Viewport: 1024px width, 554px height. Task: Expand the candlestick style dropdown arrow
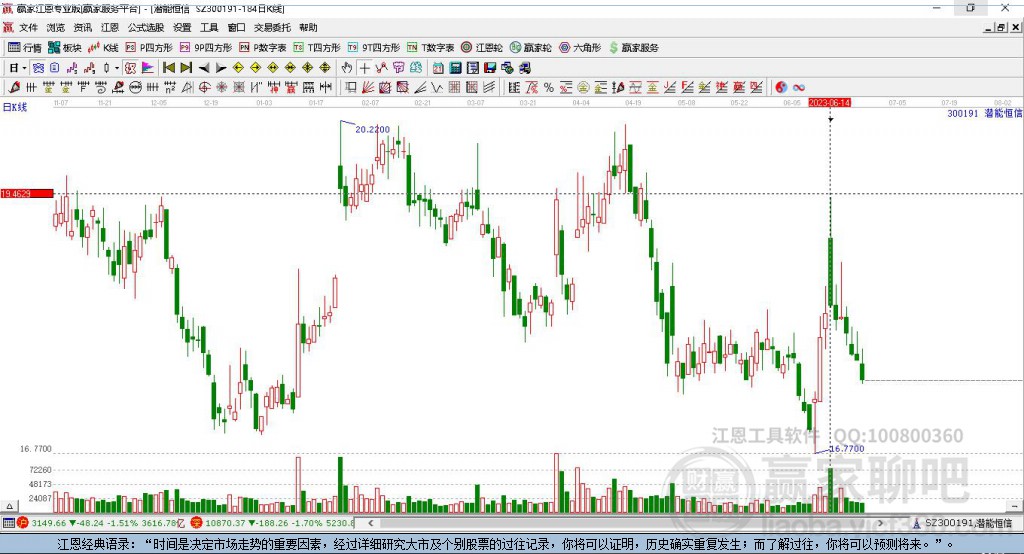coord(117,68)
